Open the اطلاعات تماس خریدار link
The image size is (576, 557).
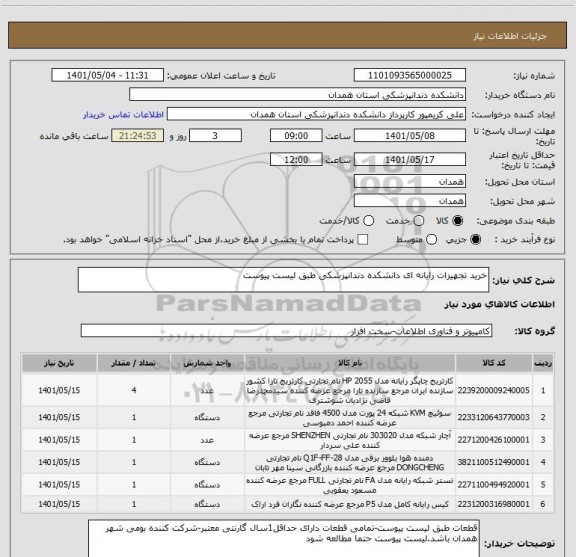click(123, 115)
